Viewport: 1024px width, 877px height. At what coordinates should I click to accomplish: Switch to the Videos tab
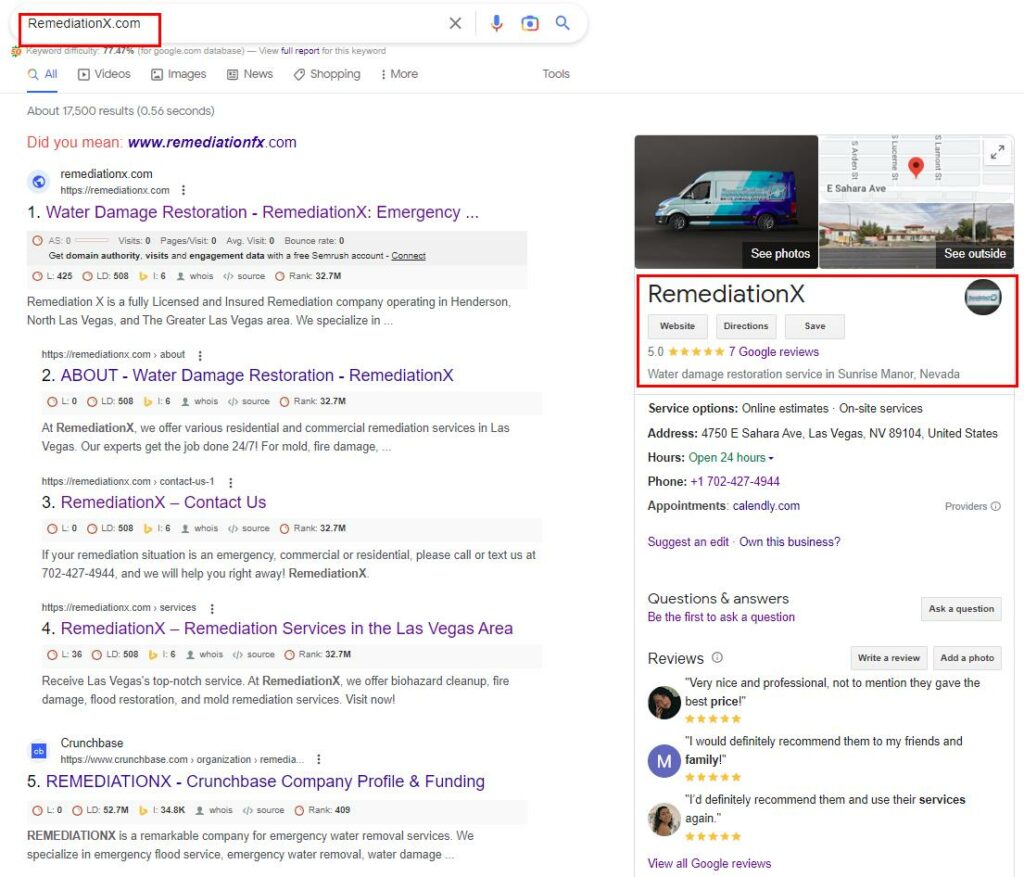104,74
